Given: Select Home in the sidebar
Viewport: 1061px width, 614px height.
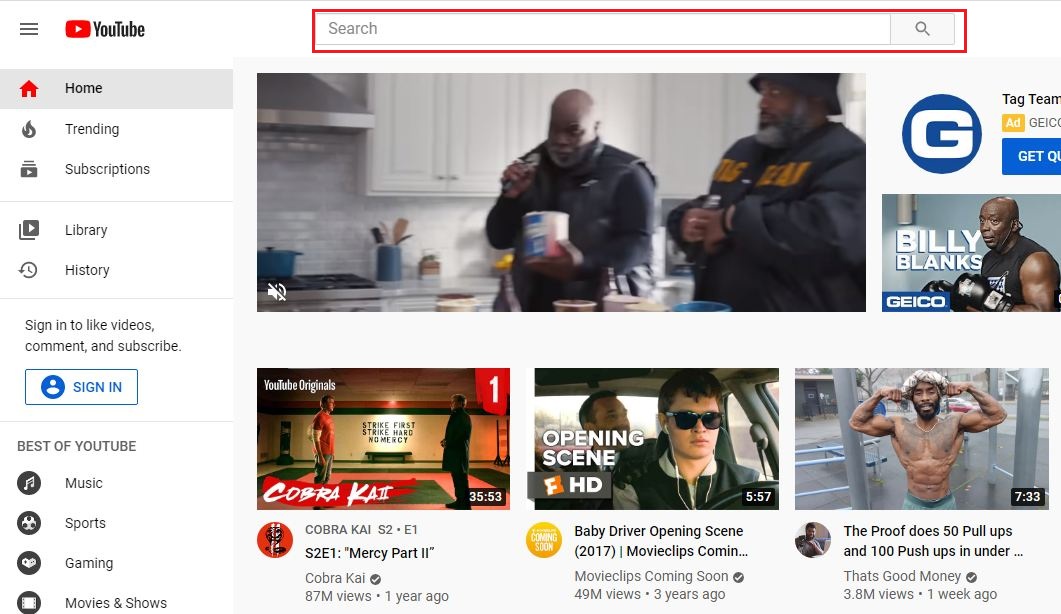Looking at the screenshot, I should point(116,89).
